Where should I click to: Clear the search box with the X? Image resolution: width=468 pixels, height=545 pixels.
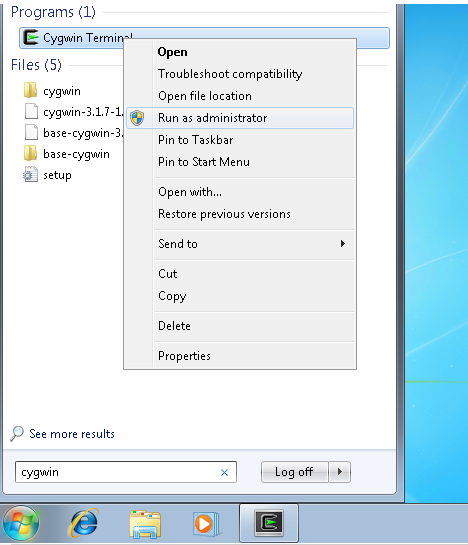click(224, 472)
